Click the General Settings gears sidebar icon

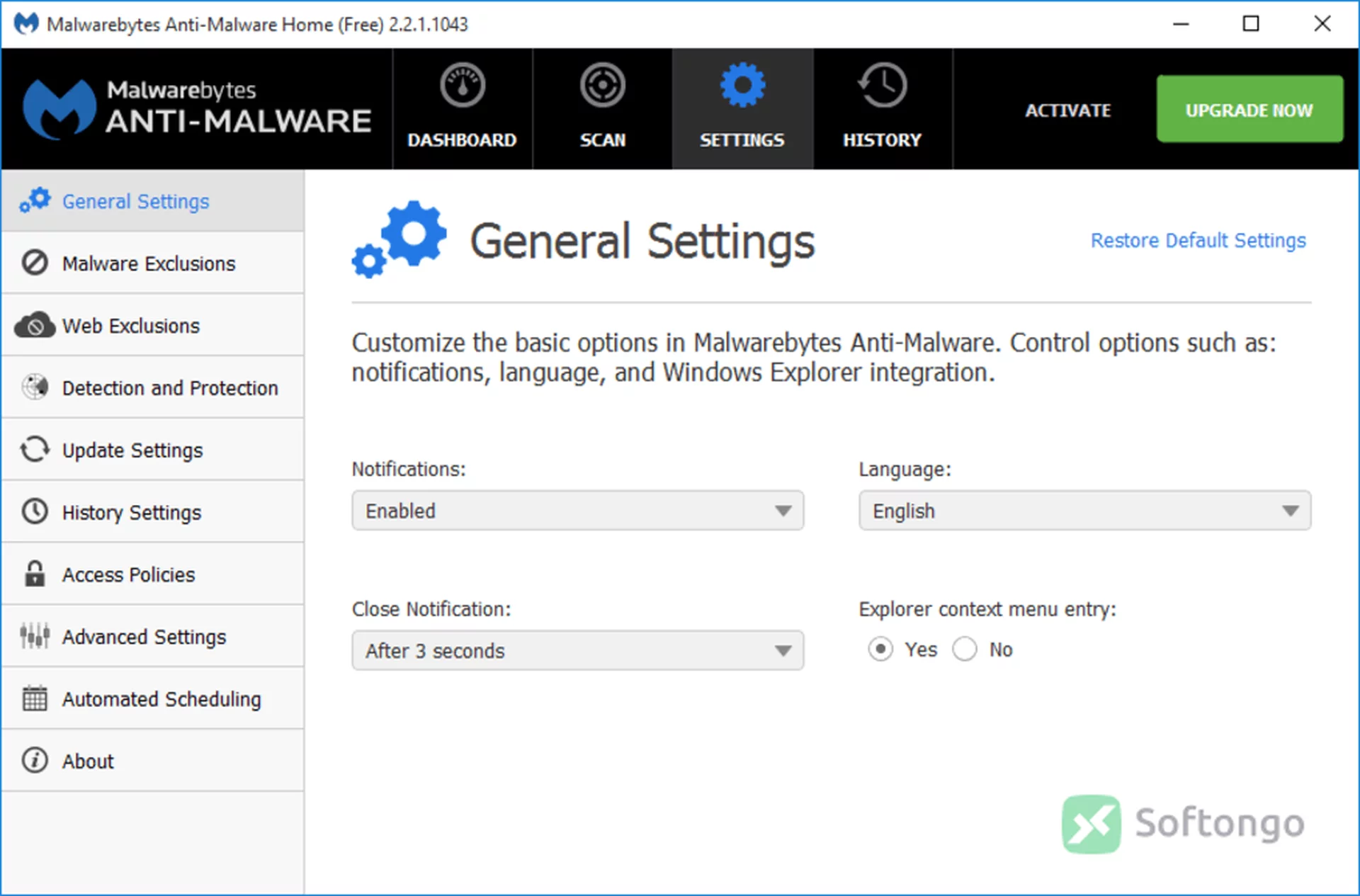(x=35, y=200)
